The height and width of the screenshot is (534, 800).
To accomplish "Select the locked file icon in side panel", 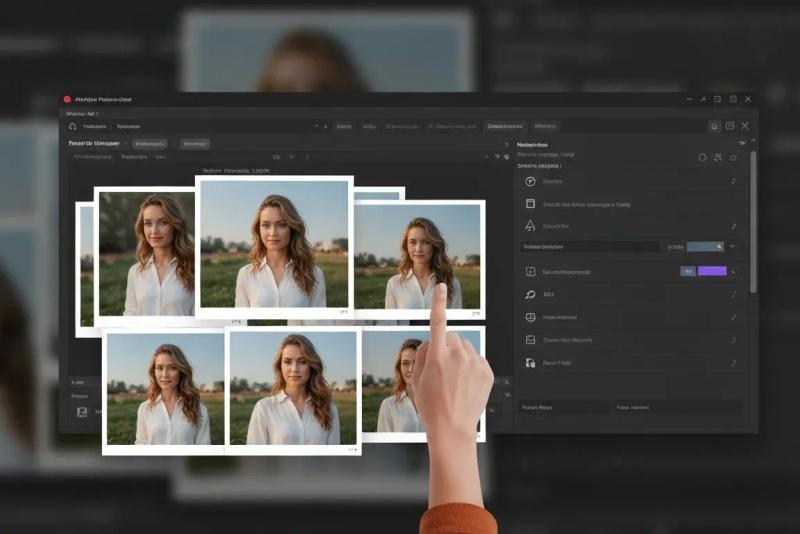I will tap(531, 363).
